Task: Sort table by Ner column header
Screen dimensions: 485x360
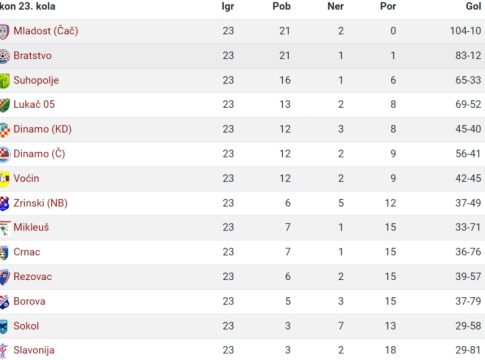Action: (335, 6)
